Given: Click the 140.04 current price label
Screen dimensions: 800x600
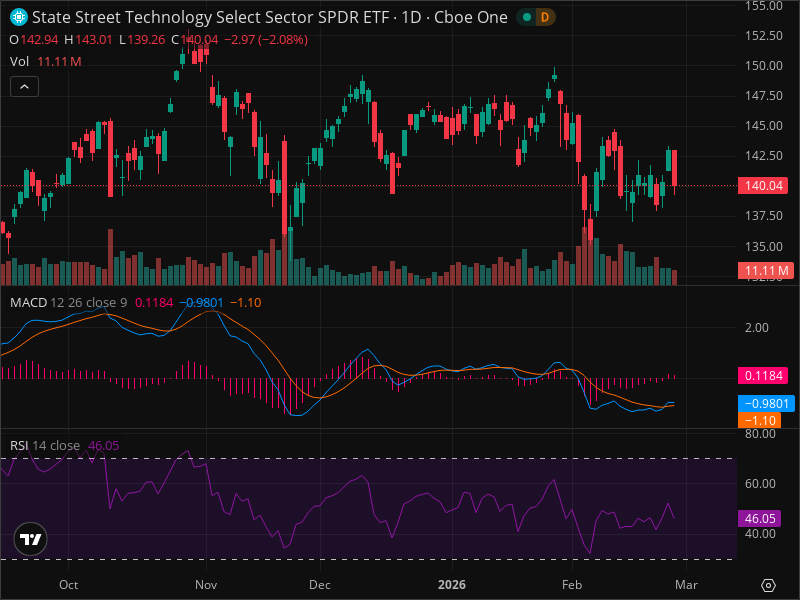Looking at the screenshot, I should click(x=763, y=185).
